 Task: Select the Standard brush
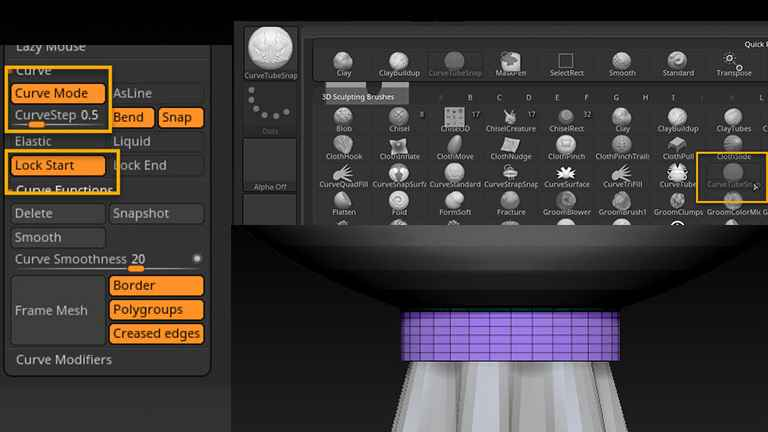pyautogui.click(x=678, y=65)
